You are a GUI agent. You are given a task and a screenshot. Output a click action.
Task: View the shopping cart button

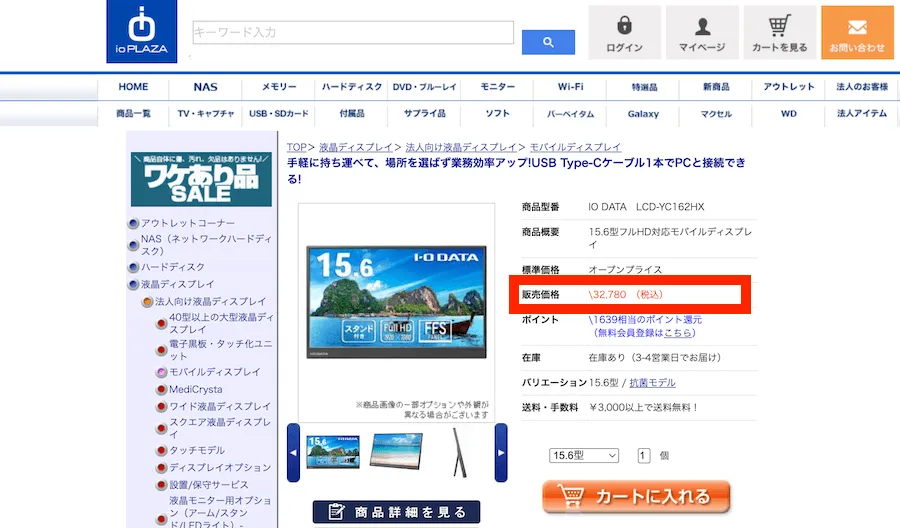click(779, 33)
